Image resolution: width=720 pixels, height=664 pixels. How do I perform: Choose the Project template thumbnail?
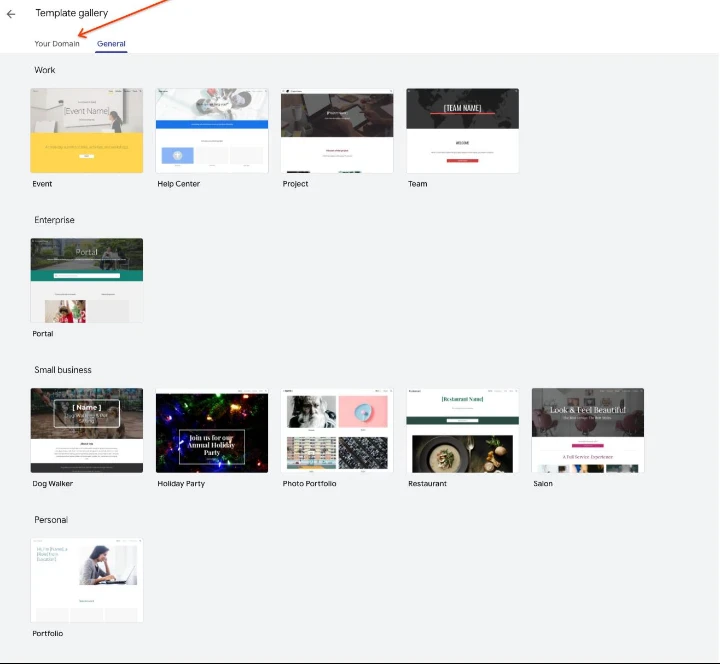[x=337, y=130]
